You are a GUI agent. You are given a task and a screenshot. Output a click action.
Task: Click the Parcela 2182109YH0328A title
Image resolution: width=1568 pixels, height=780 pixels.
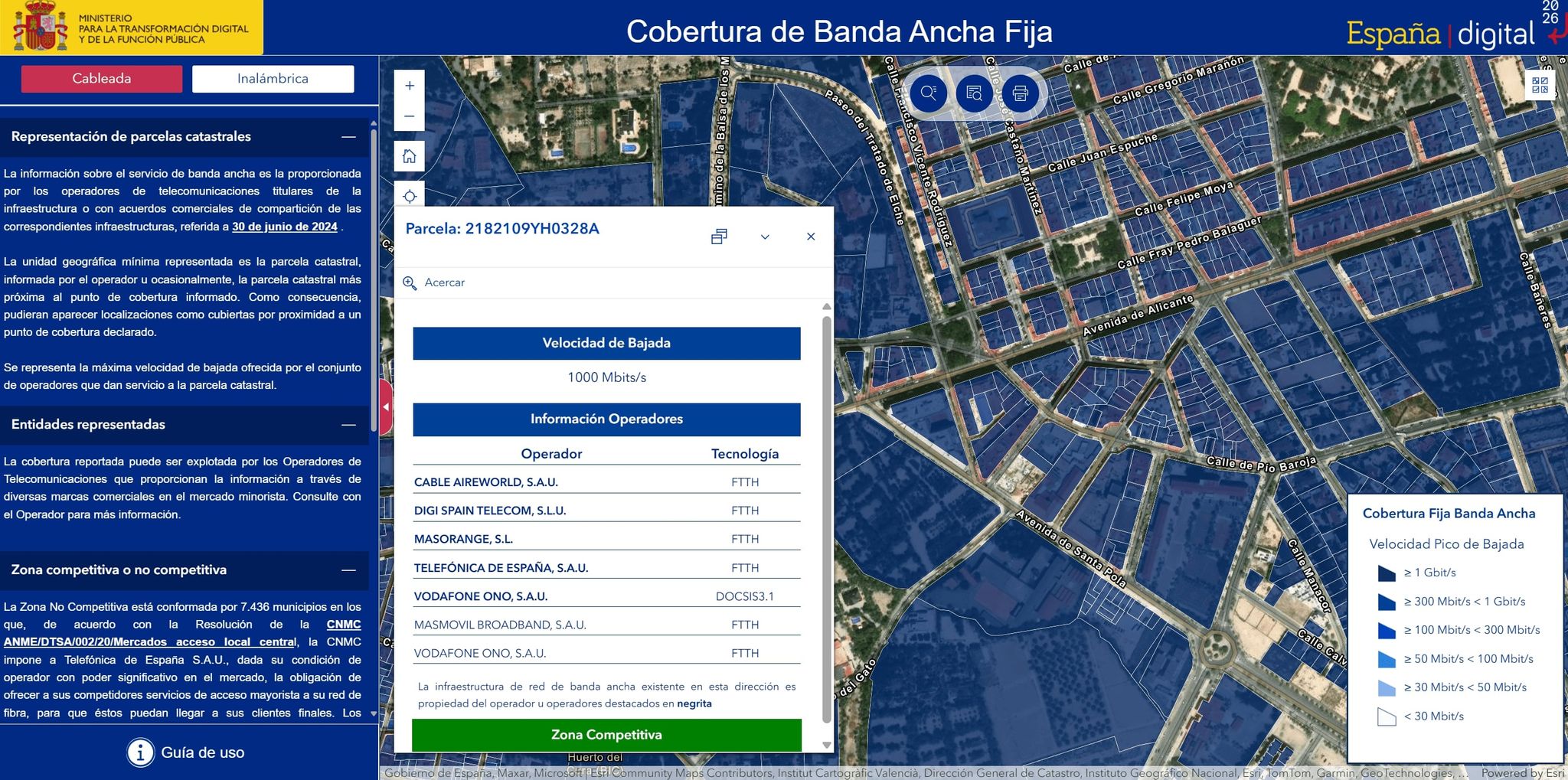click(502, 229)
